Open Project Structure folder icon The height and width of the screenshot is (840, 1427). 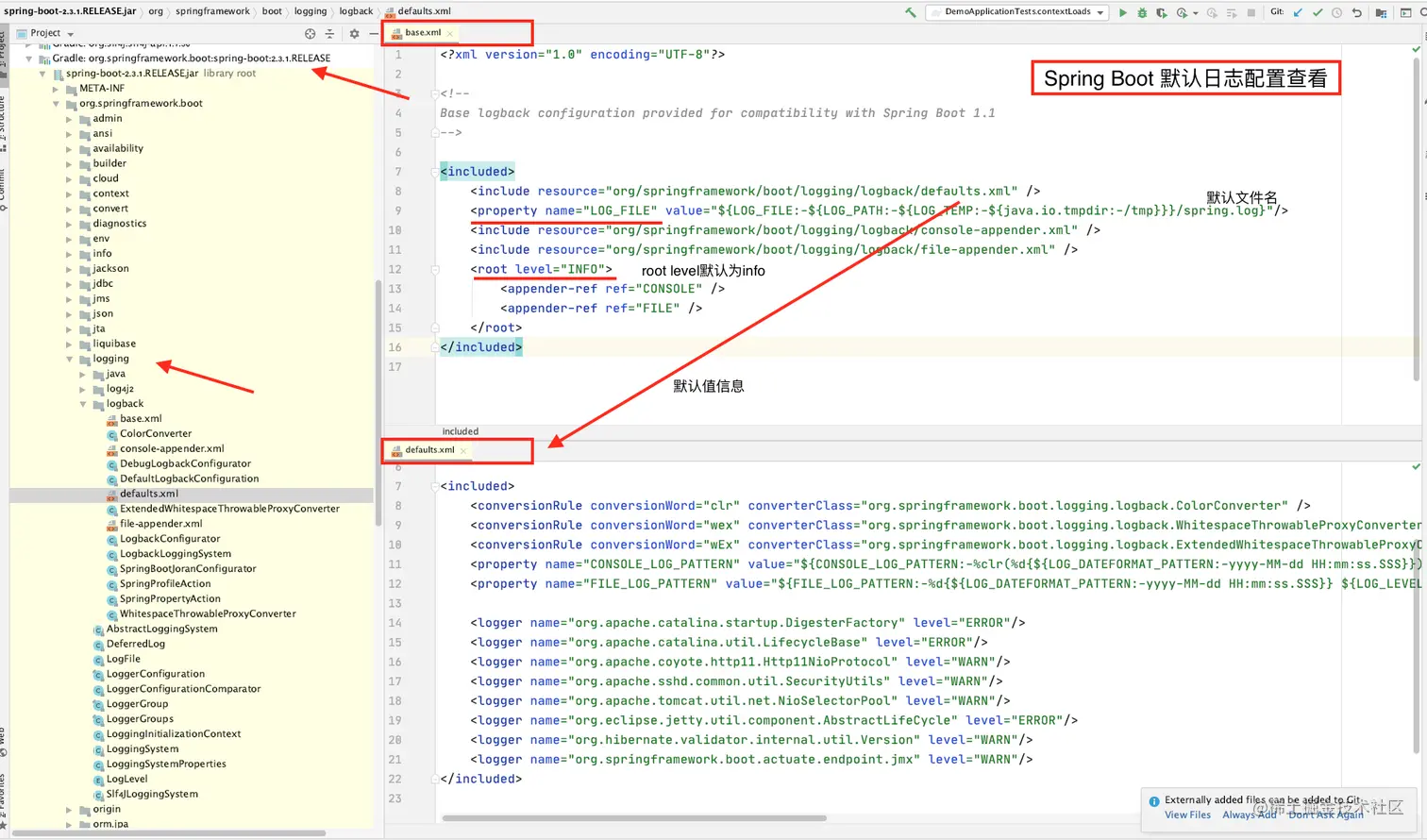[1381, 12]
